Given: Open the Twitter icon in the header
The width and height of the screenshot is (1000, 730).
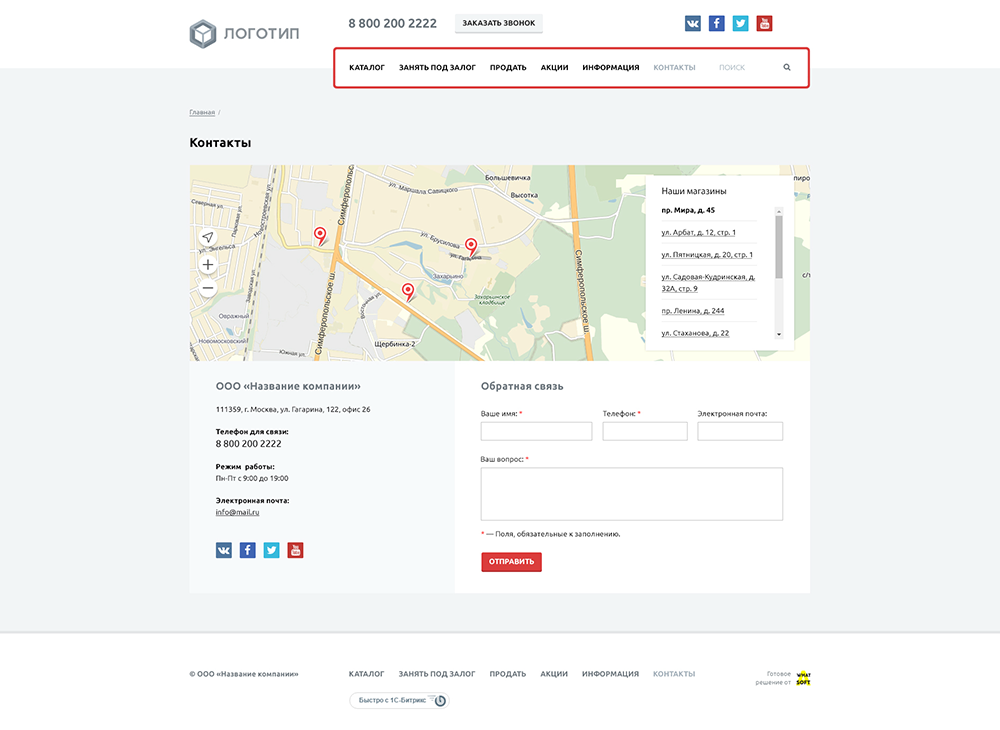Looking at the screenshot, I should [x=740, y=24].
